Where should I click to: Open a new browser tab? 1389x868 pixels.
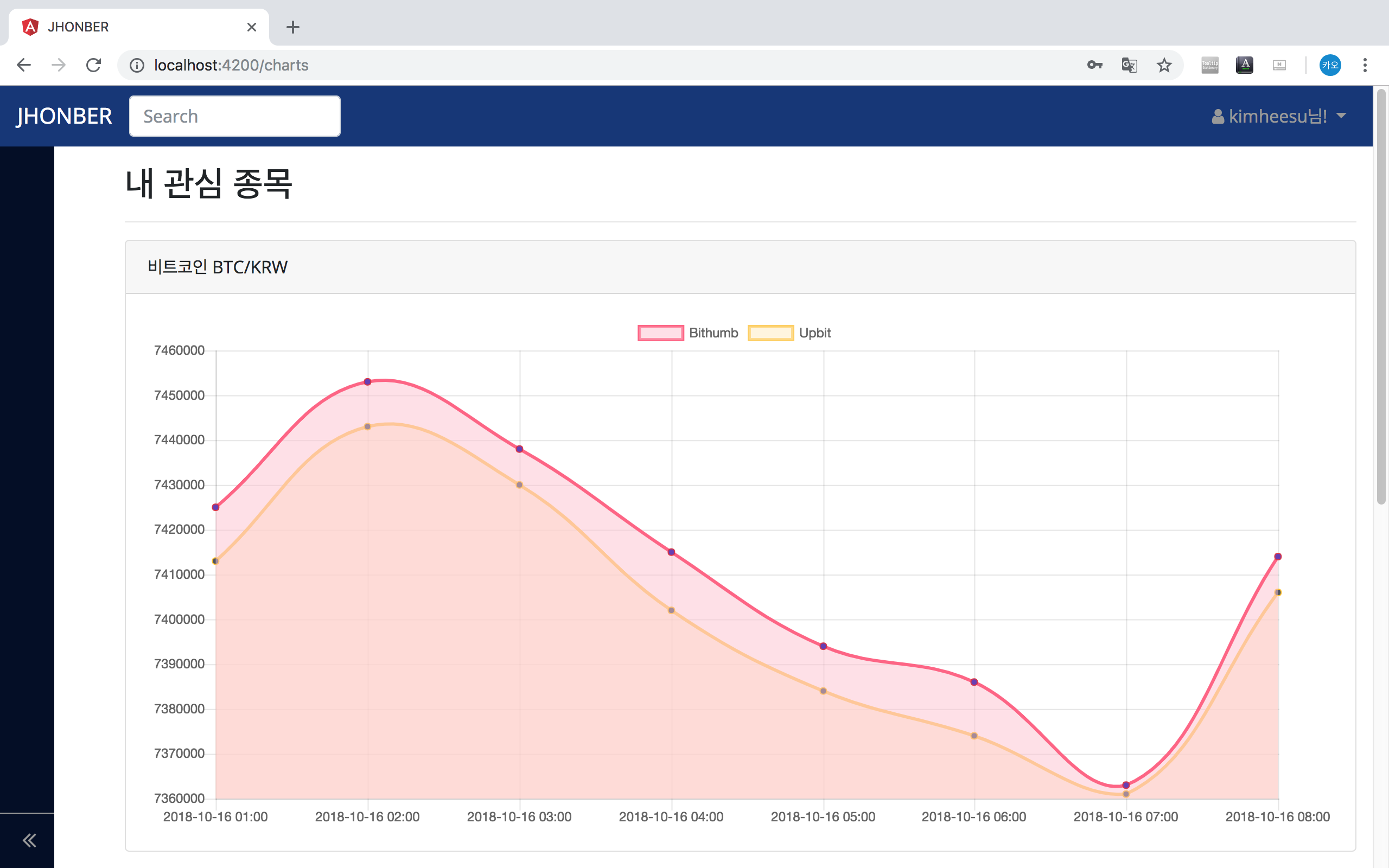click(293, 27)
